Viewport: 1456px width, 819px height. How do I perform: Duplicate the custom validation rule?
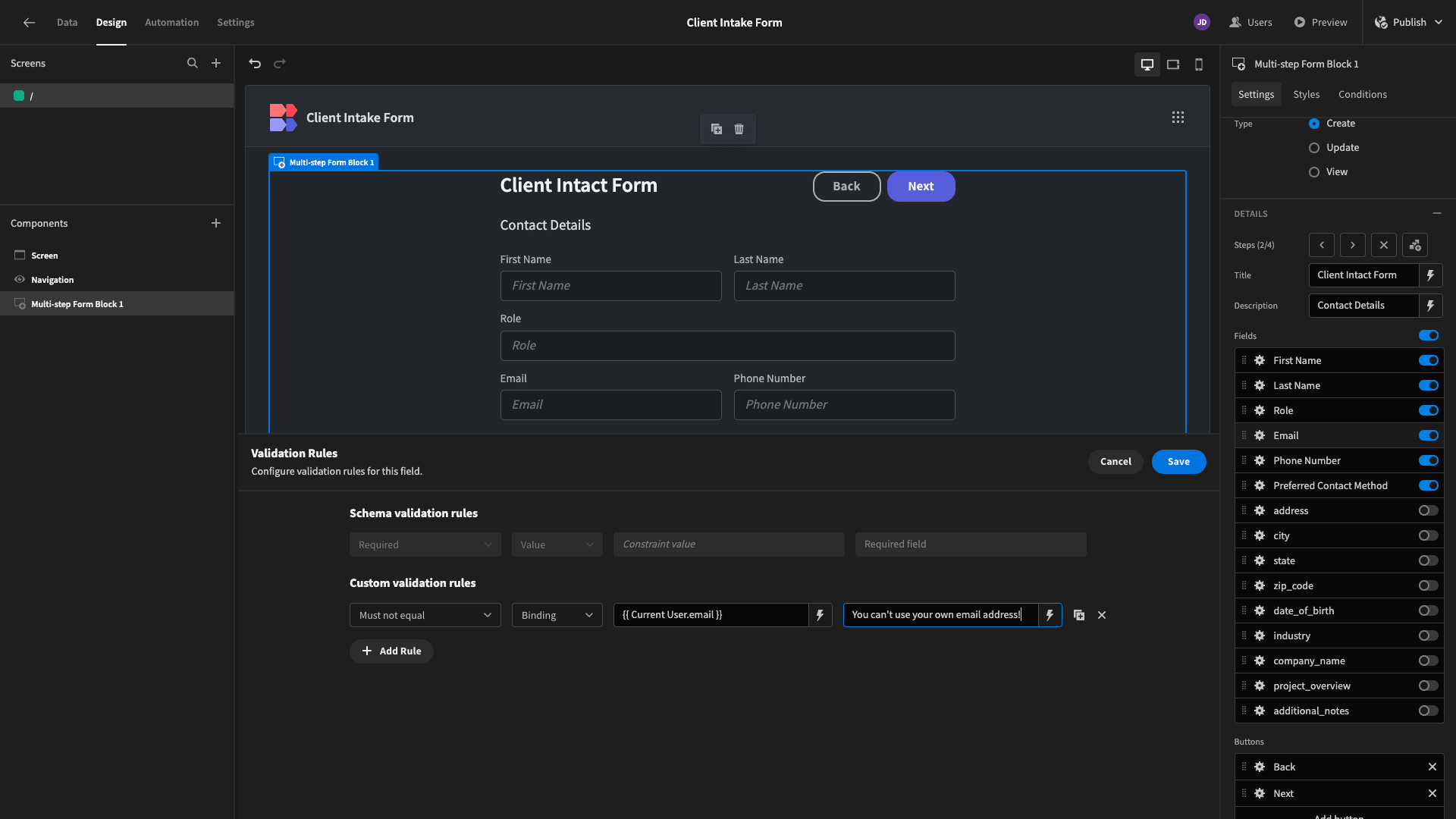(x=1079, y=615)
